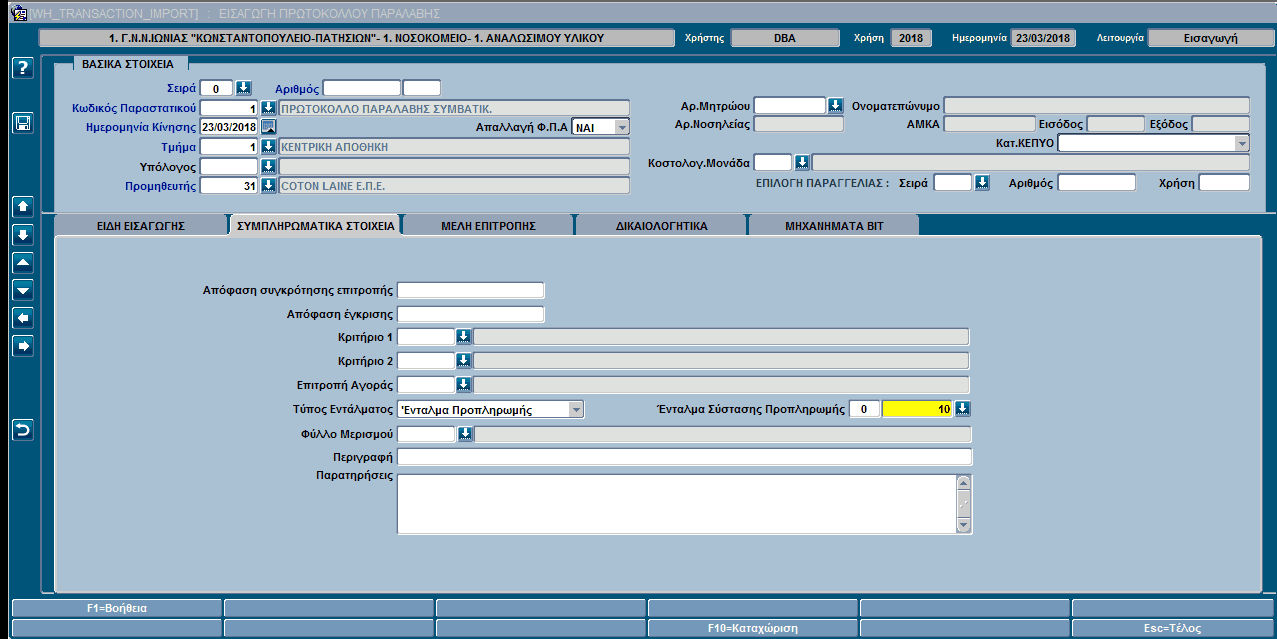The width and height of the screenshot is (1277, 639).
Task: Click the help question mark icon
Action: pos(23,68)
